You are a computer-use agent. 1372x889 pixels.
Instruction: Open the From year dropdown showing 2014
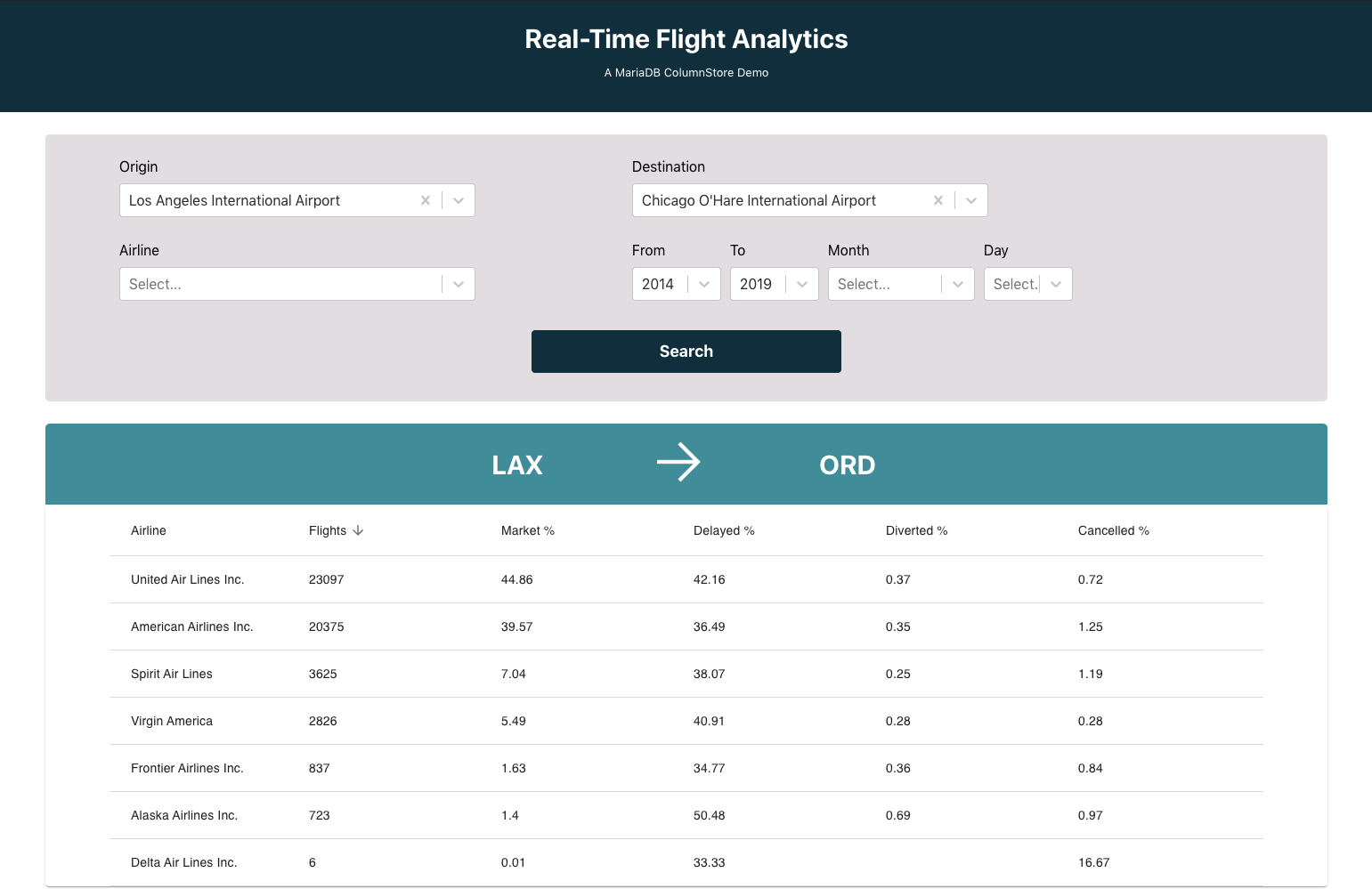[x=704, y=284]
